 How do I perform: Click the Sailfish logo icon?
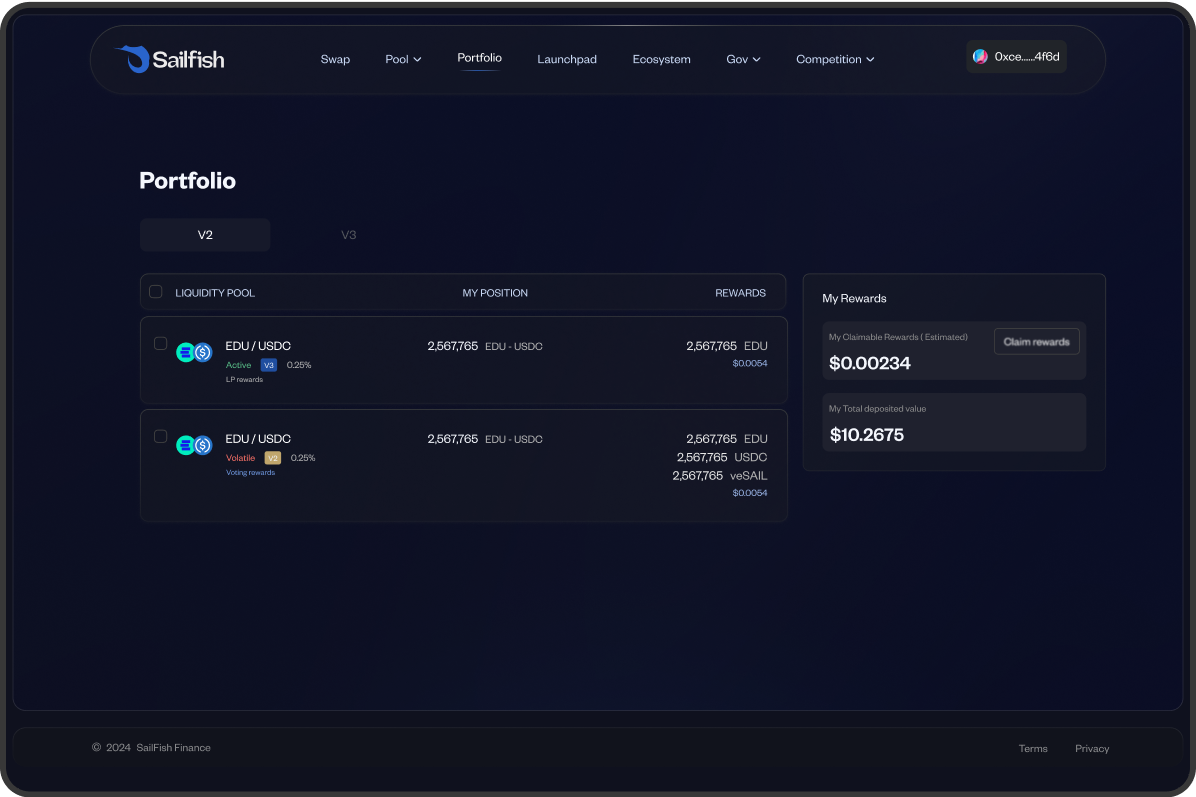pyautogui.click(x=131, y=59)
